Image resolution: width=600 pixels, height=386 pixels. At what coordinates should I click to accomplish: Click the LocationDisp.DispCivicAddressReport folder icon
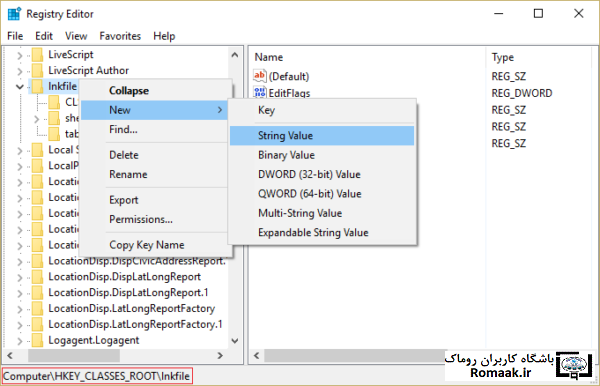click(38, 261)
